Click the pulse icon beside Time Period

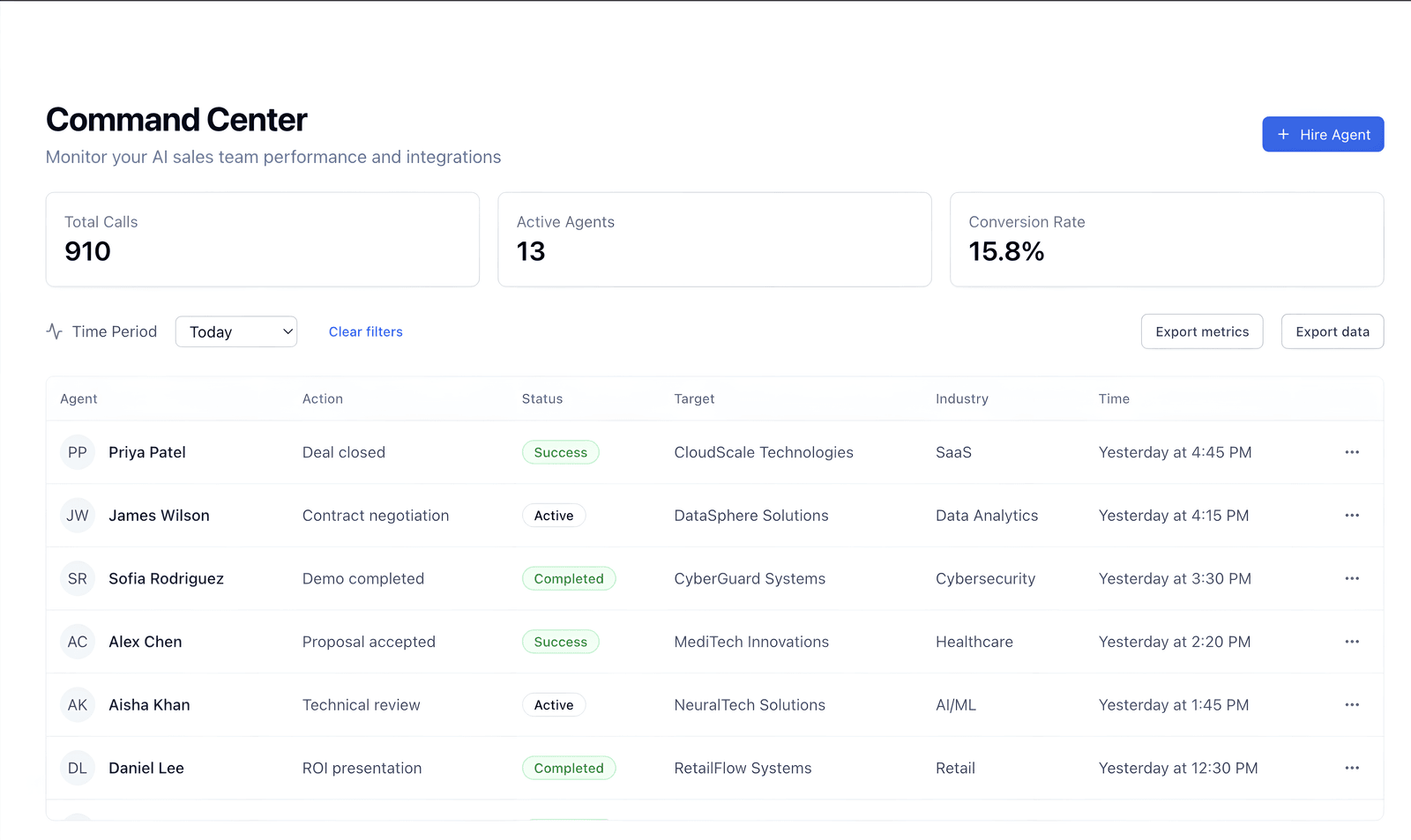click(54, 331)
